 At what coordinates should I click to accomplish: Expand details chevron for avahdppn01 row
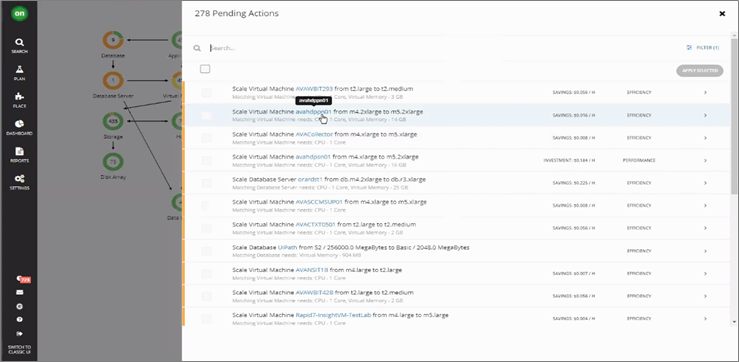point(705,115)
